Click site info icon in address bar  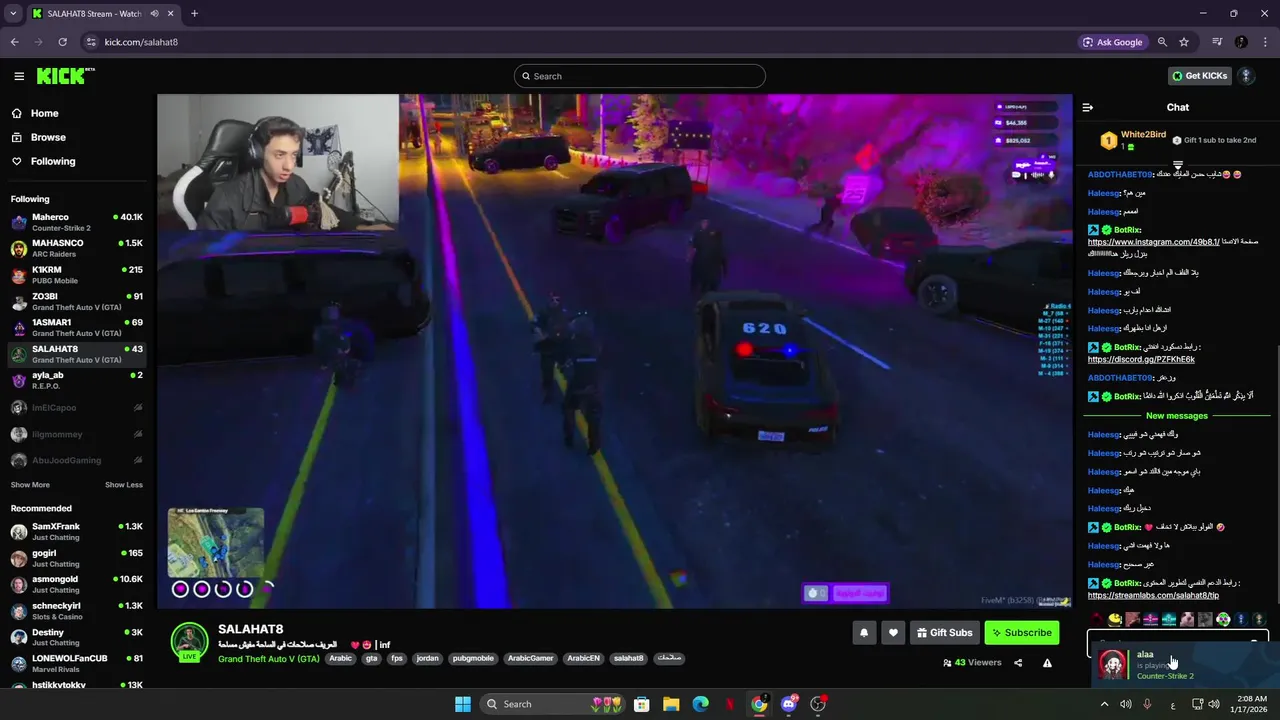91,42
